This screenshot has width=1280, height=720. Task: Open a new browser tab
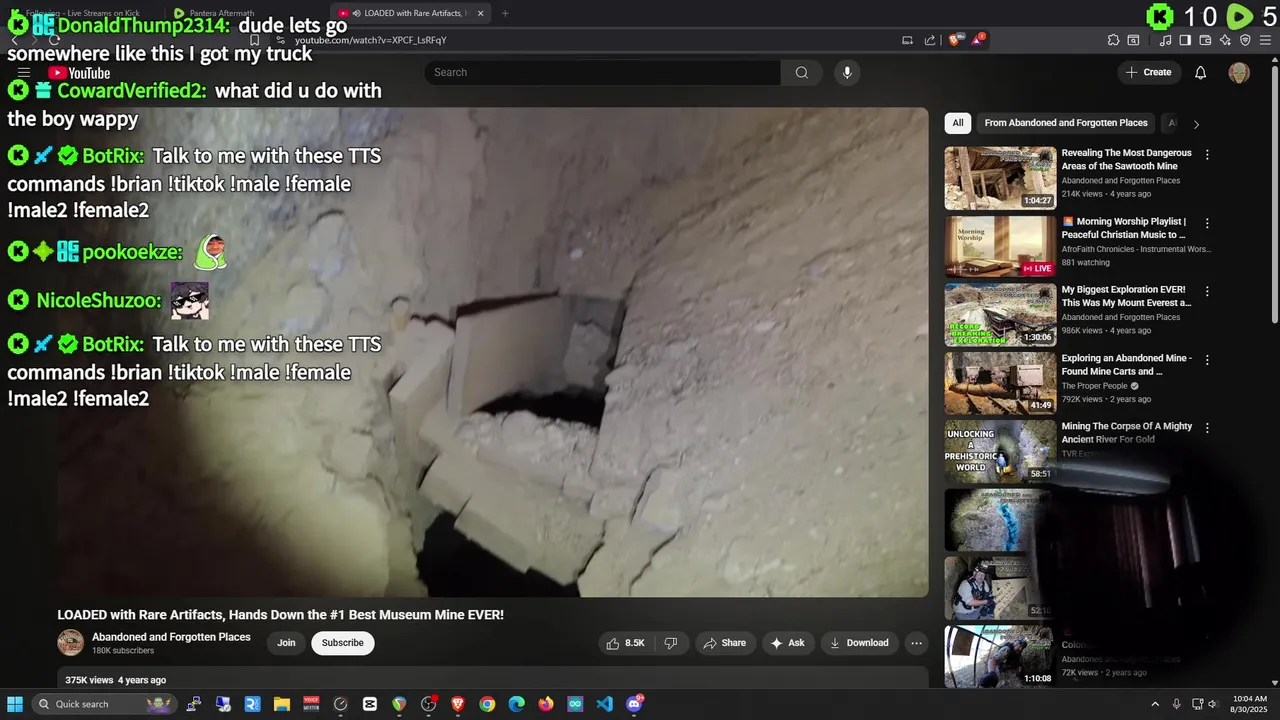[505, 13]
